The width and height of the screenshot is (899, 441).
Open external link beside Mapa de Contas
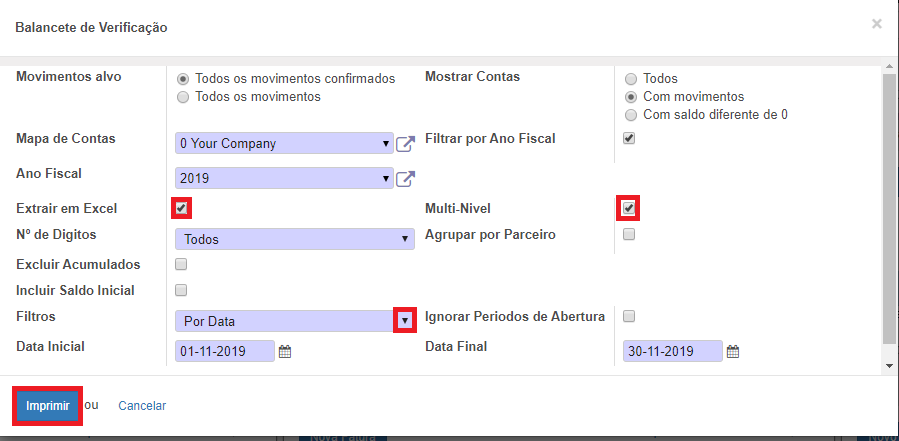coord(405,144)
